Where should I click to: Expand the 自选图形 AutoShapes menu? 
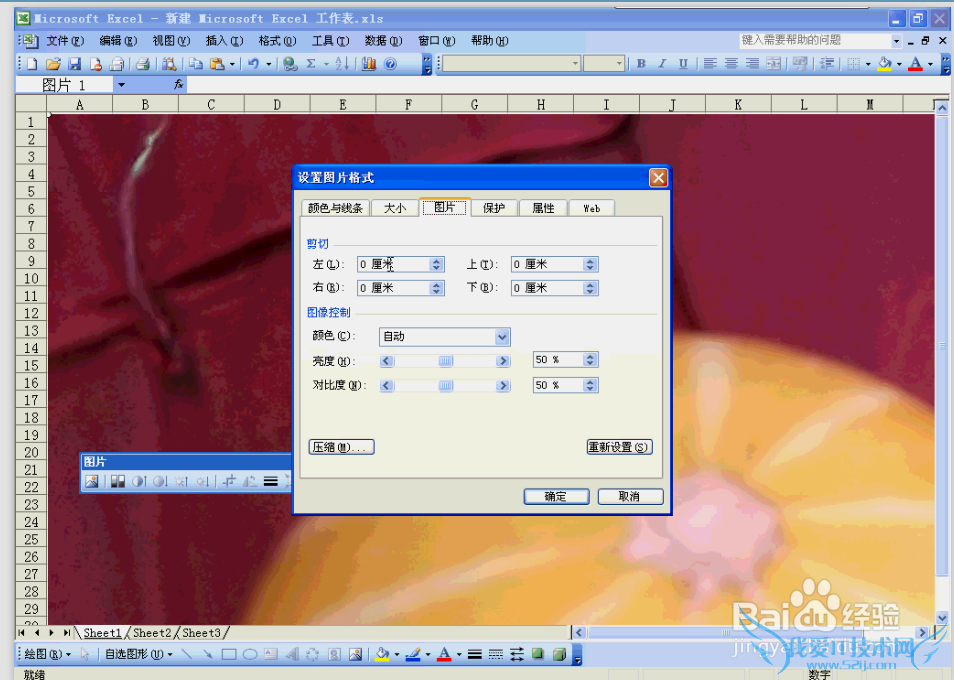138,655
